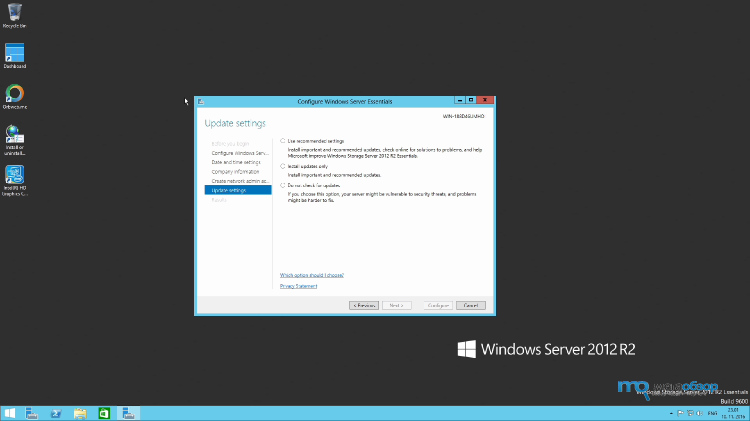Open File Explorer from the taskbar

pyautogui.click(x=80, y=413)
